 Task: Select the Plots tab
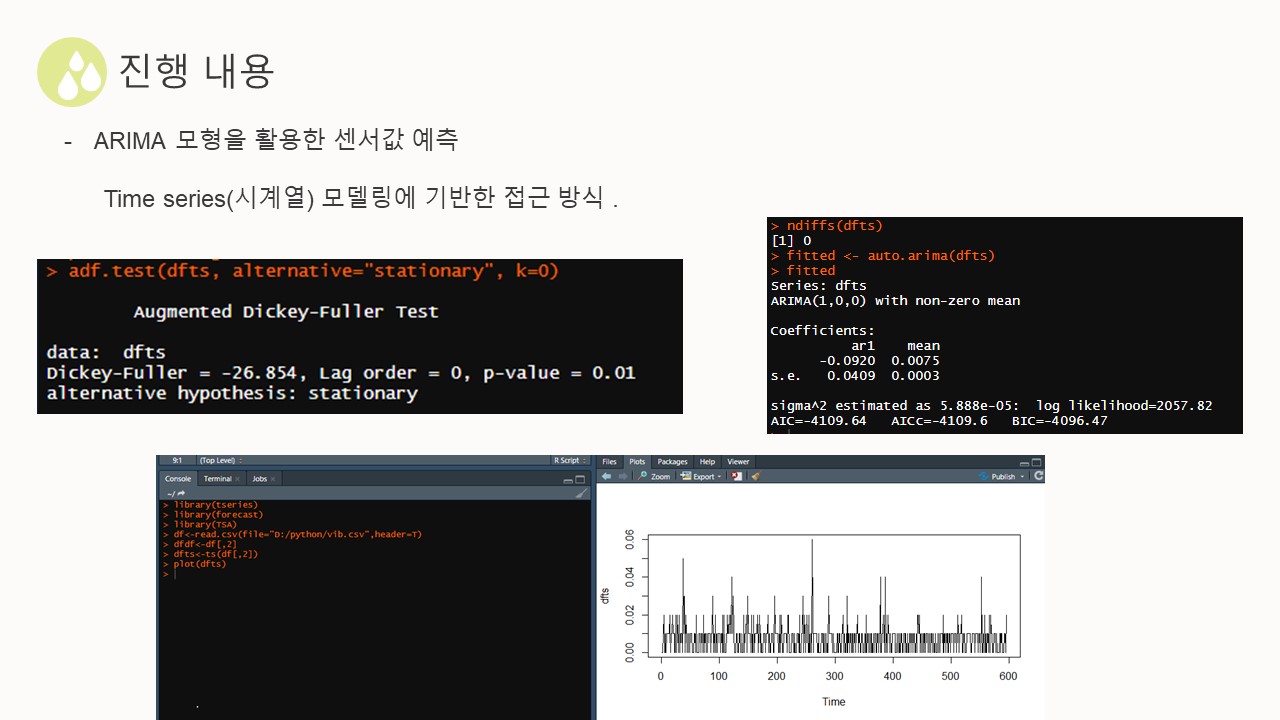click(637, 462)
